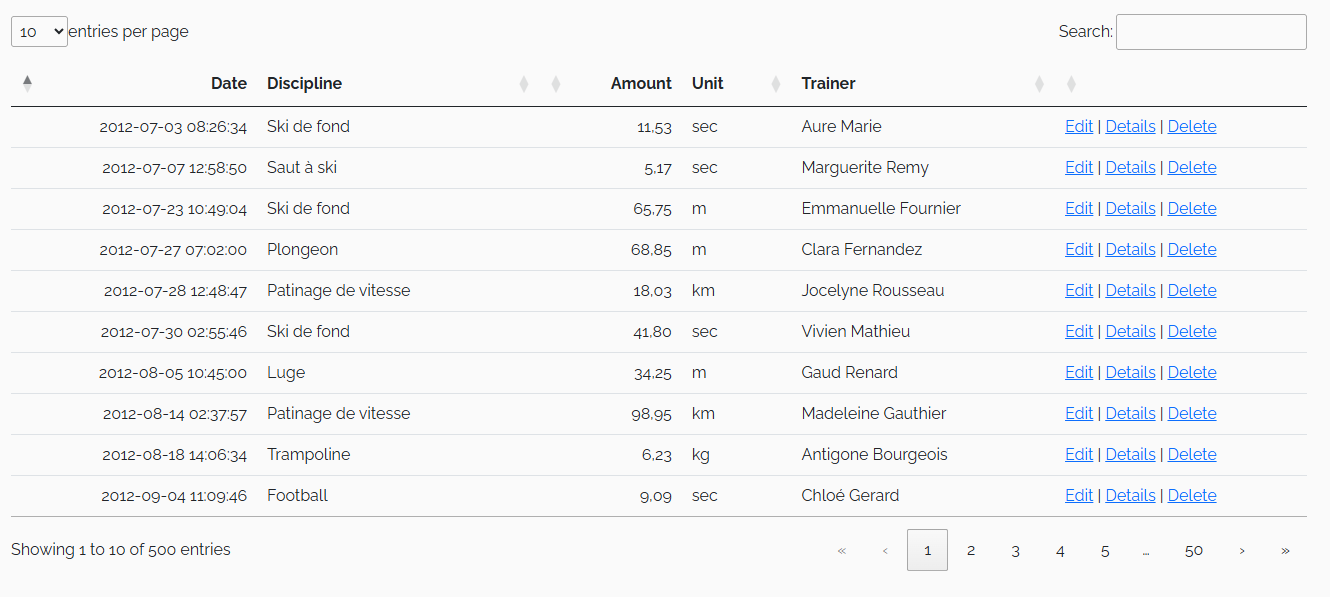Sort table by Trainer sort arrows
Viewport: 1330px width, 597px height.
click(x=1039, y=84)
